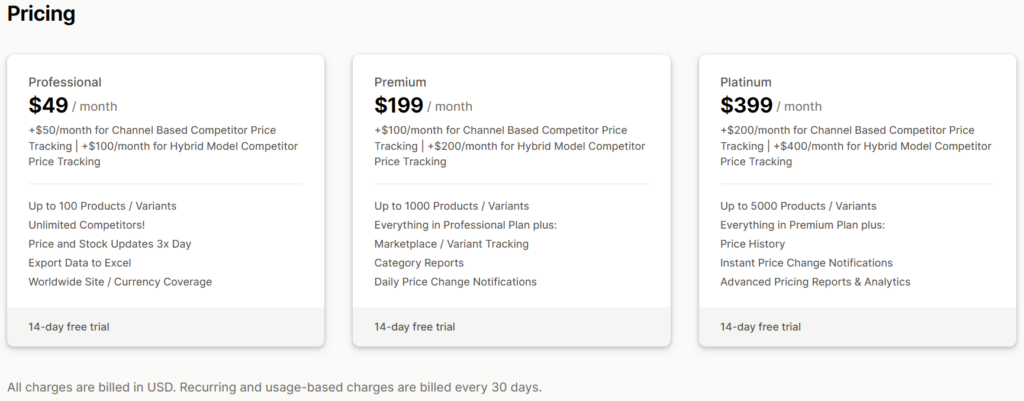Screen dimensions: 1024x401
Task: Click Platinum plan's 14-day free trial
Action: pos(761,327)
